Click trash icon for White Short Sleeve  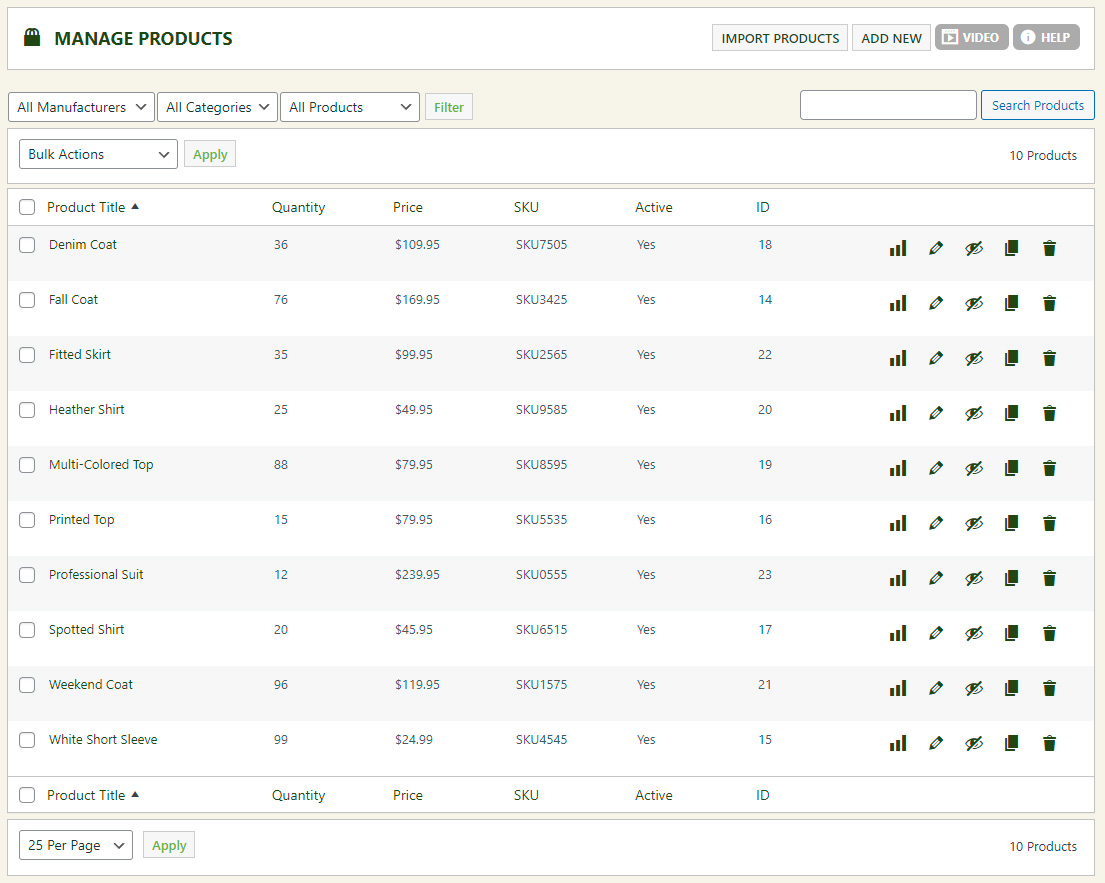click(1049, 743)
